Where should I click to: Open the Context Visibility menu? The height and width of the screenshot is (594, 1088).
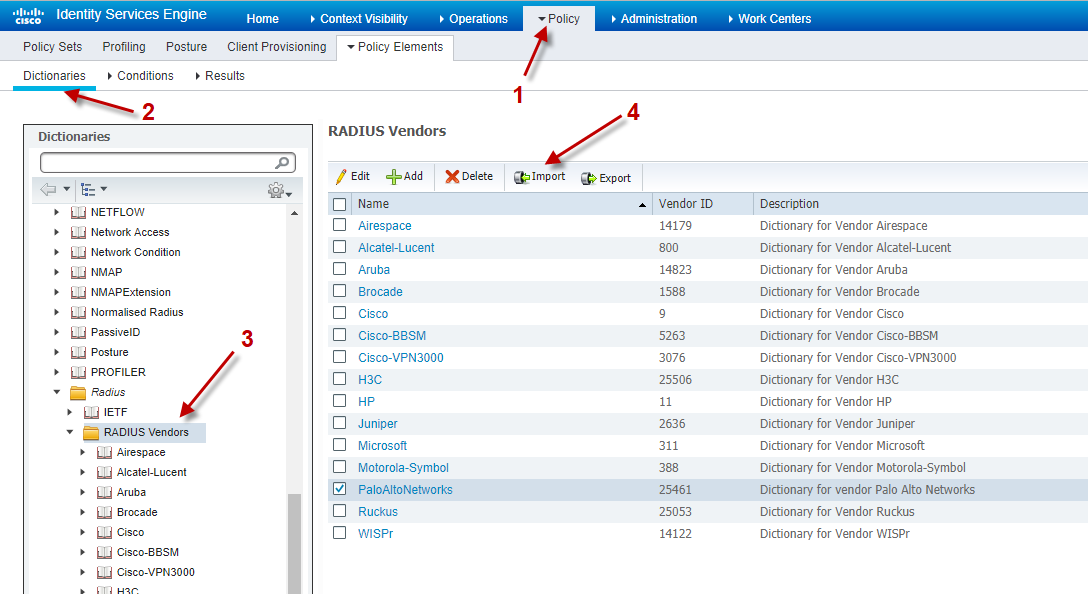click(359, 19)
